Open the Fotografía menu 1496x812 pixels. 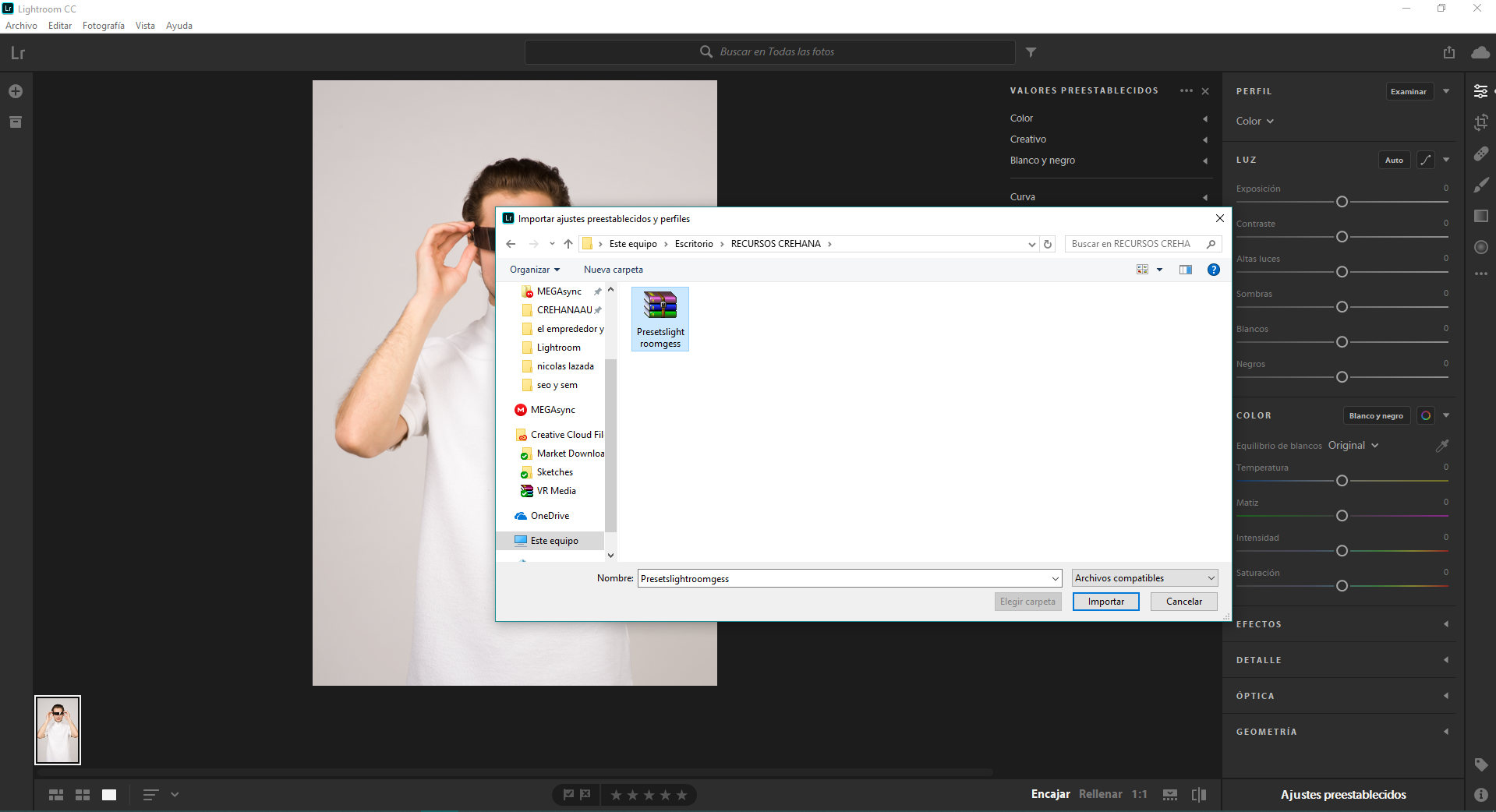pyautogui.click(x=103, y=26)
